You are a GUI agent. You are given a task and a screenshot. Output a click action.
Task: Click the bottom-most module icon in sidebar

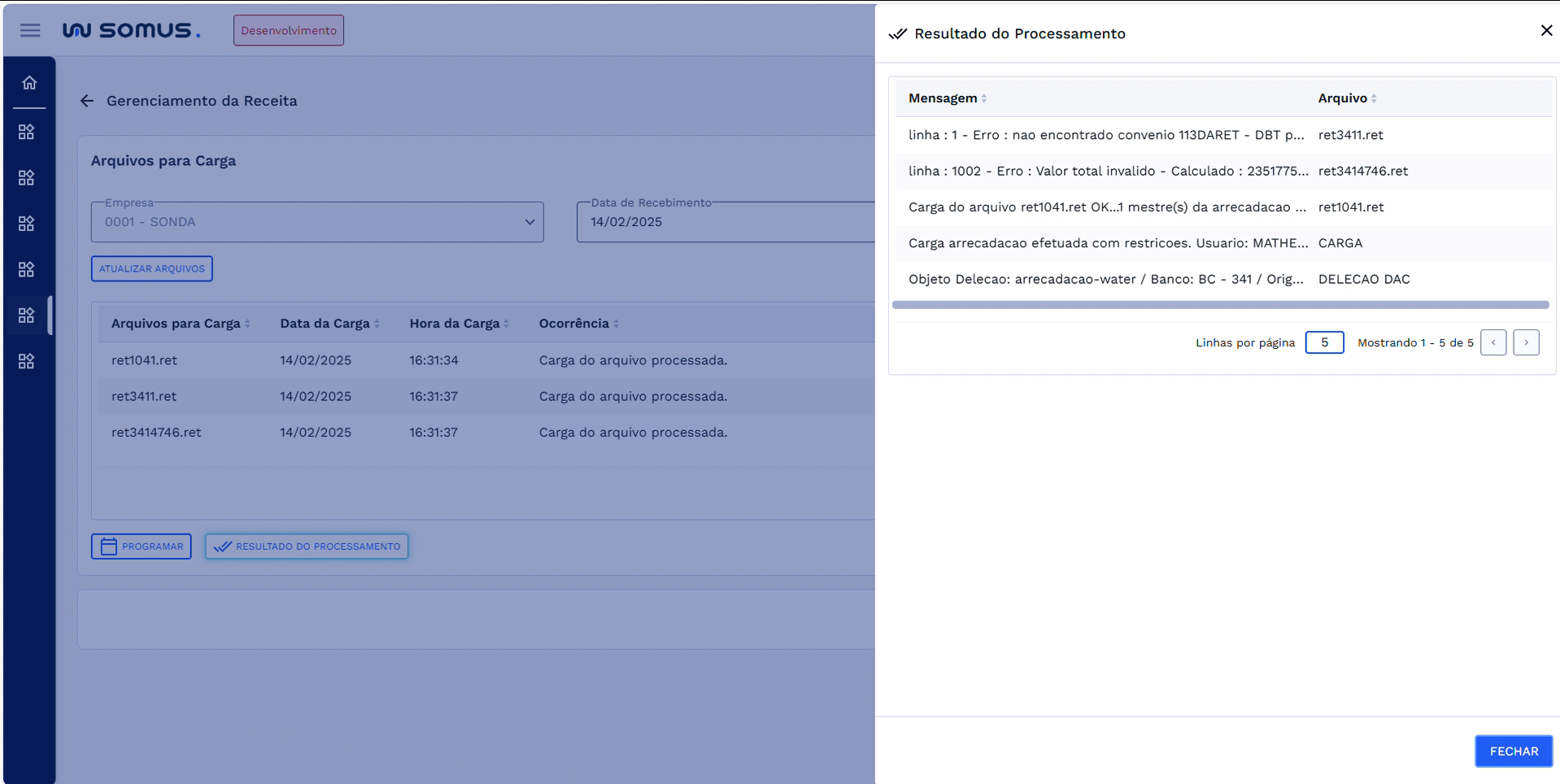click(x=26, y=361)
